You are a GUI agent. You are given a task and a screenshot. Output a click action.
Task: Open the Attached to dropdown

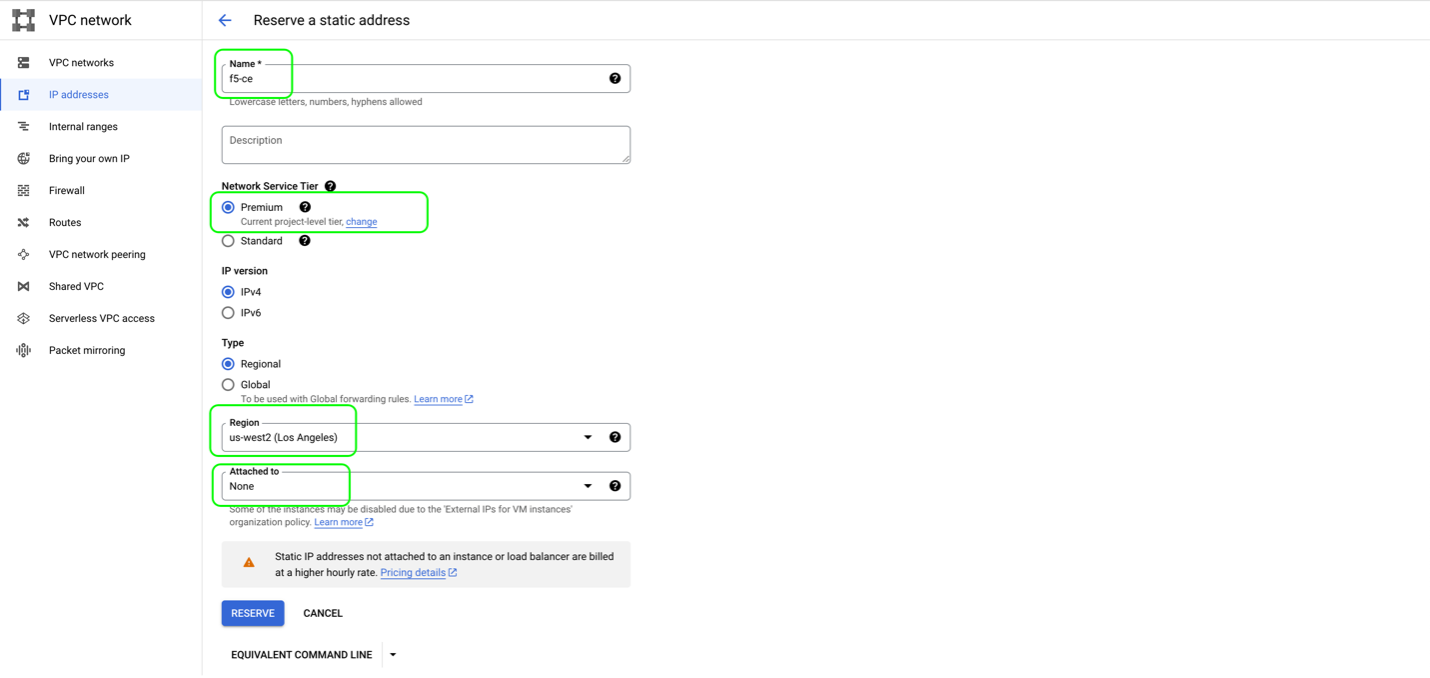[x=588, y=485]
